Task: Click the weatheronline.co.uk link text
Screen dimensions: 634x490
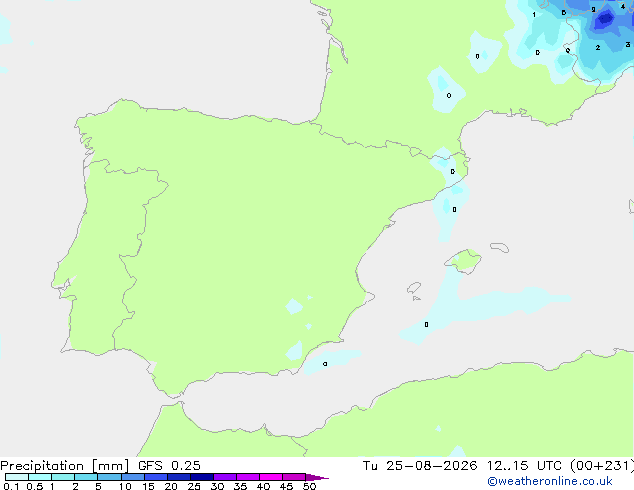Action: point(550,481)
